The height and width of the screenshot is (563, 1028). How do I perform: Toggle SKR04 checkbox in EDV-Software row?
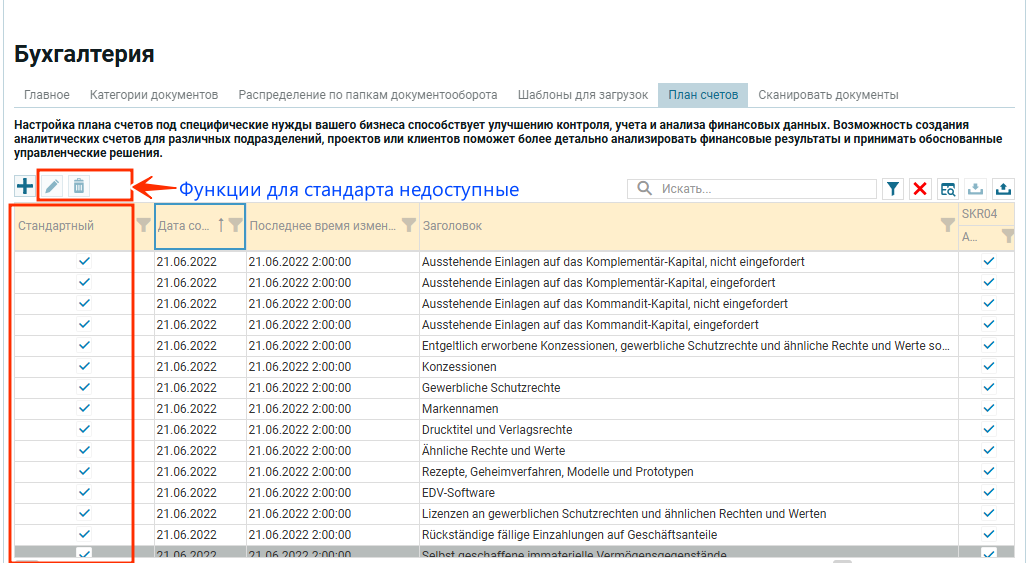(x=989, y=493)
